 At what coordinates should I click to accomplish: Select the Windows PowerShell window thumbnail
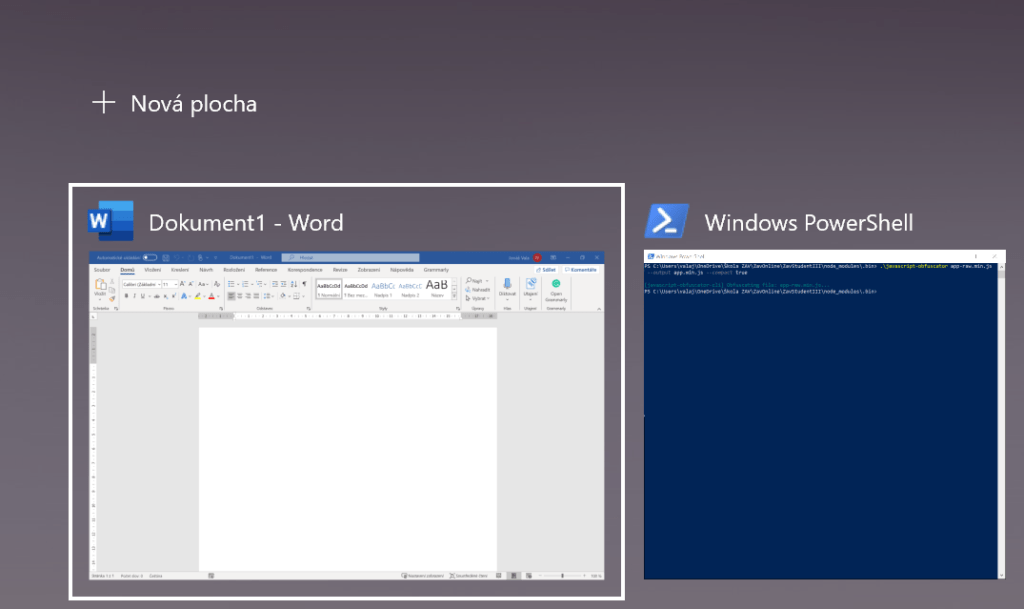[x=825, y=414]
